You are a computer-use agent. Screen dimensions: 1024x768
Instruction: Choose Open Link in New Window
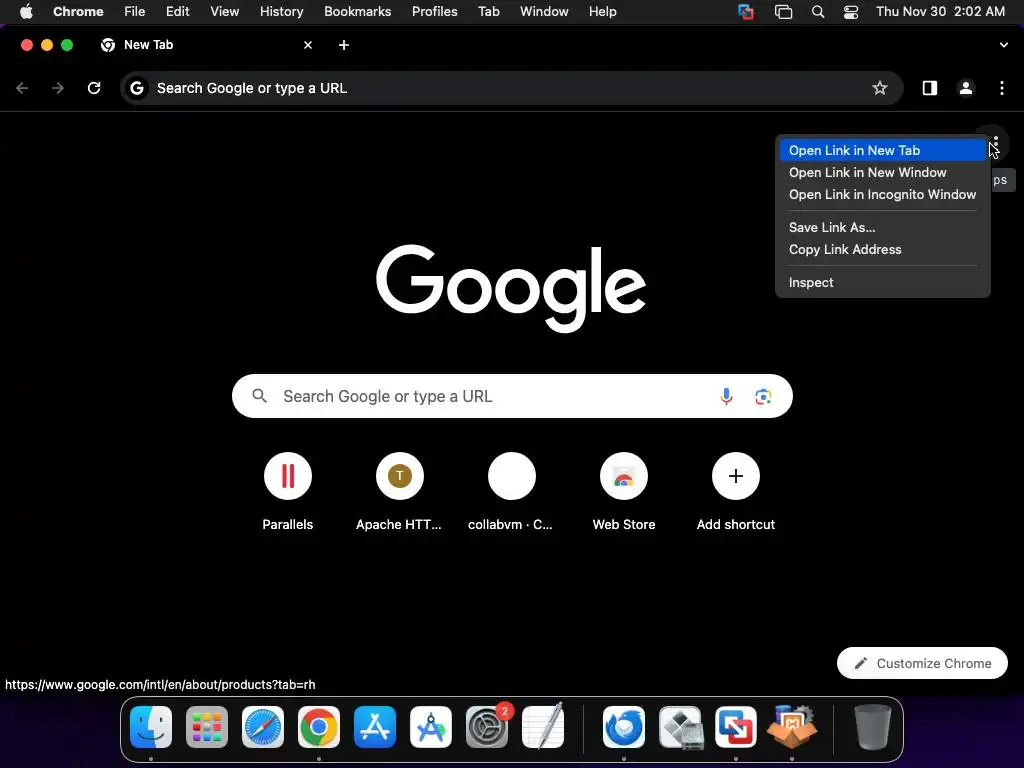pos(882,172)
